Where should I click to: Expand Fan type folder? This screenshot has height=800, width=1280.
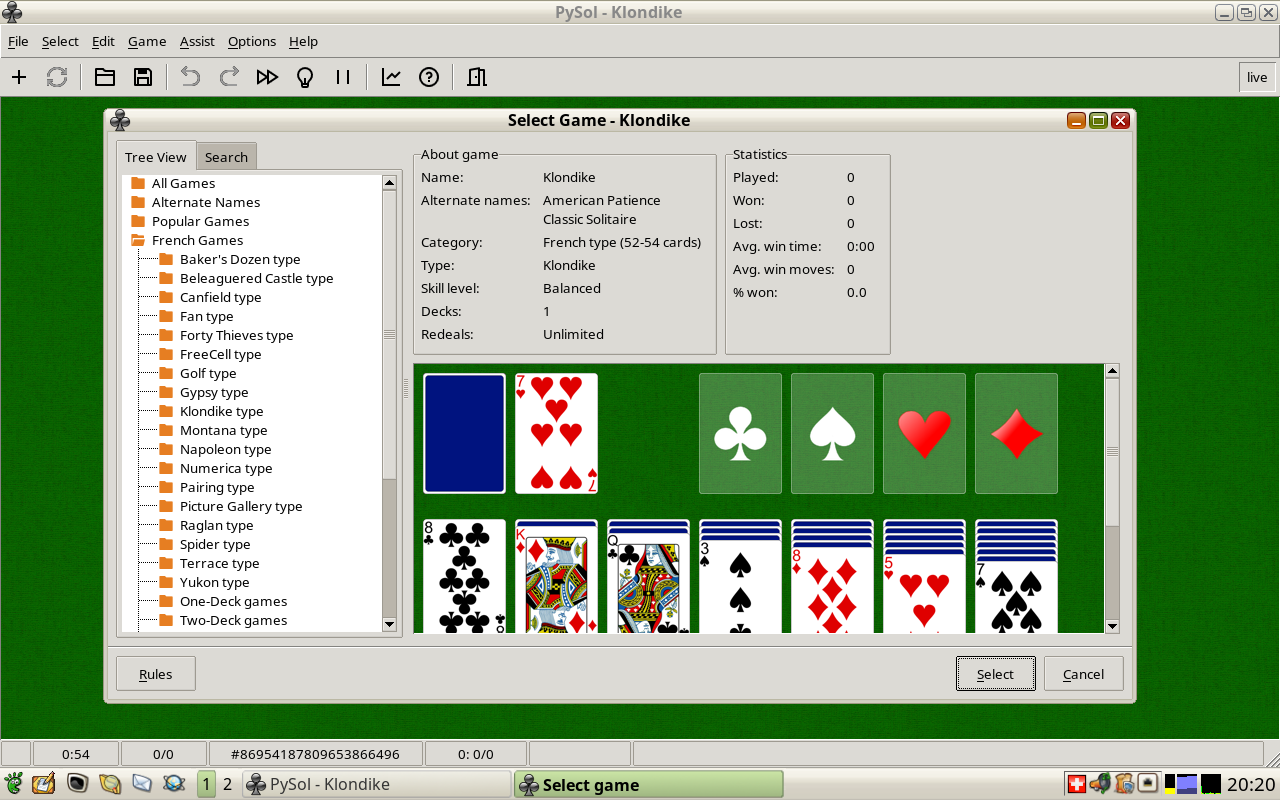coord(166,316)
